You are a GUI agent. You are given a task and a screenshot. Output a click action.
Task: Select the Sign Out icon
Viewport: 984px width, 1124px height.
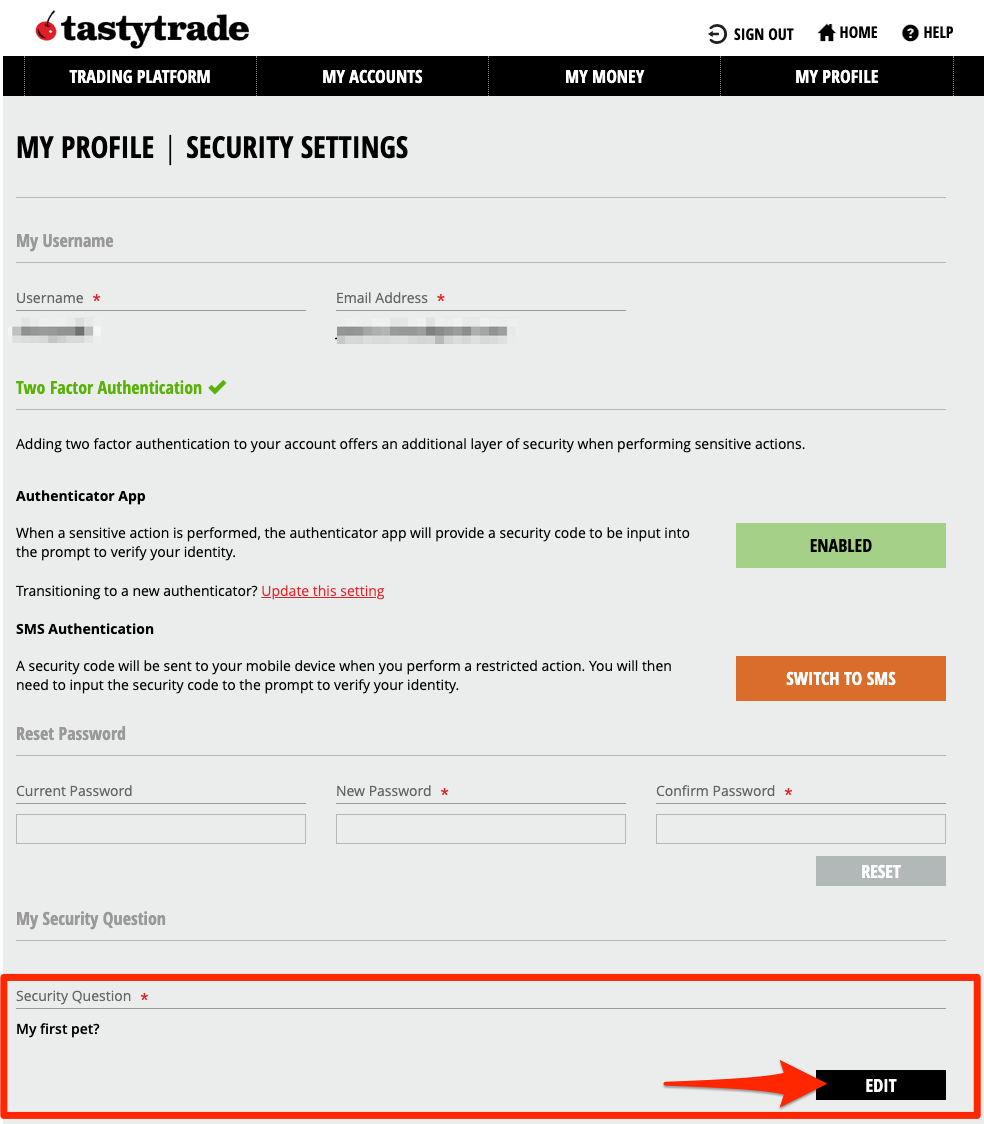716,33
